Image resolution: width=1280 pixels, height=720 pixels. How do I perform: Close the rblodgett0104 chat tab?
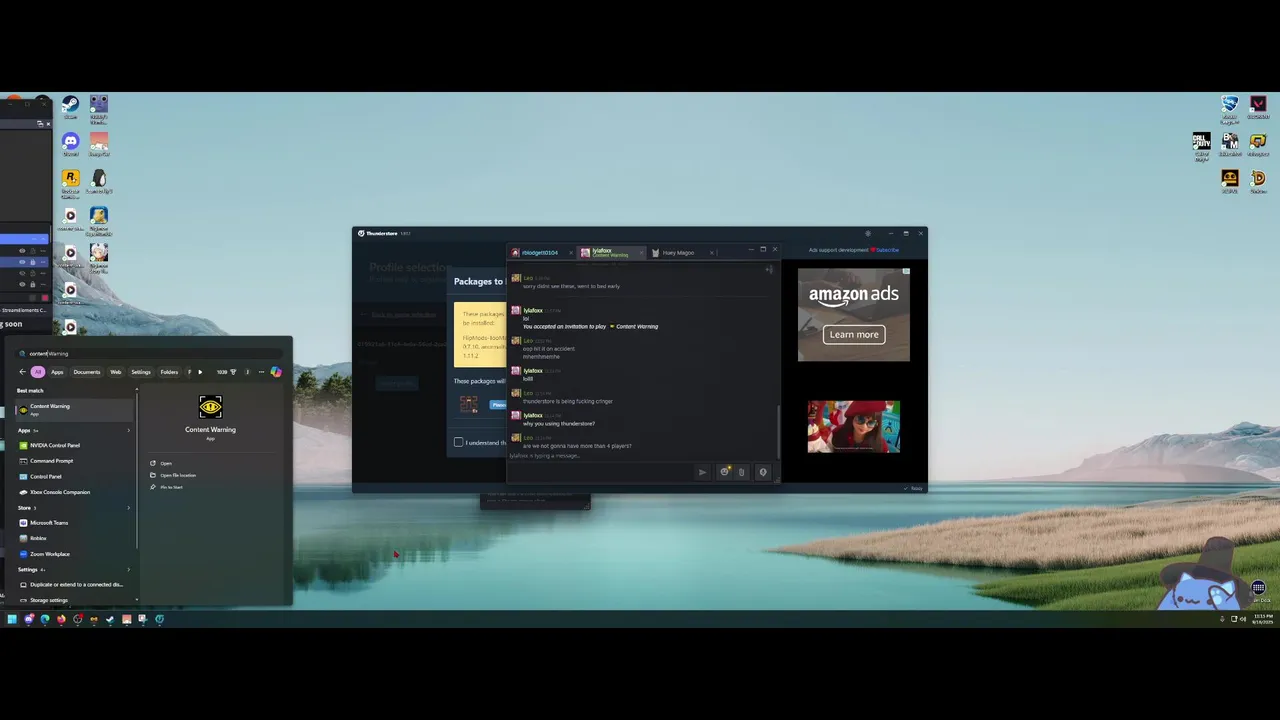[572, 253]
